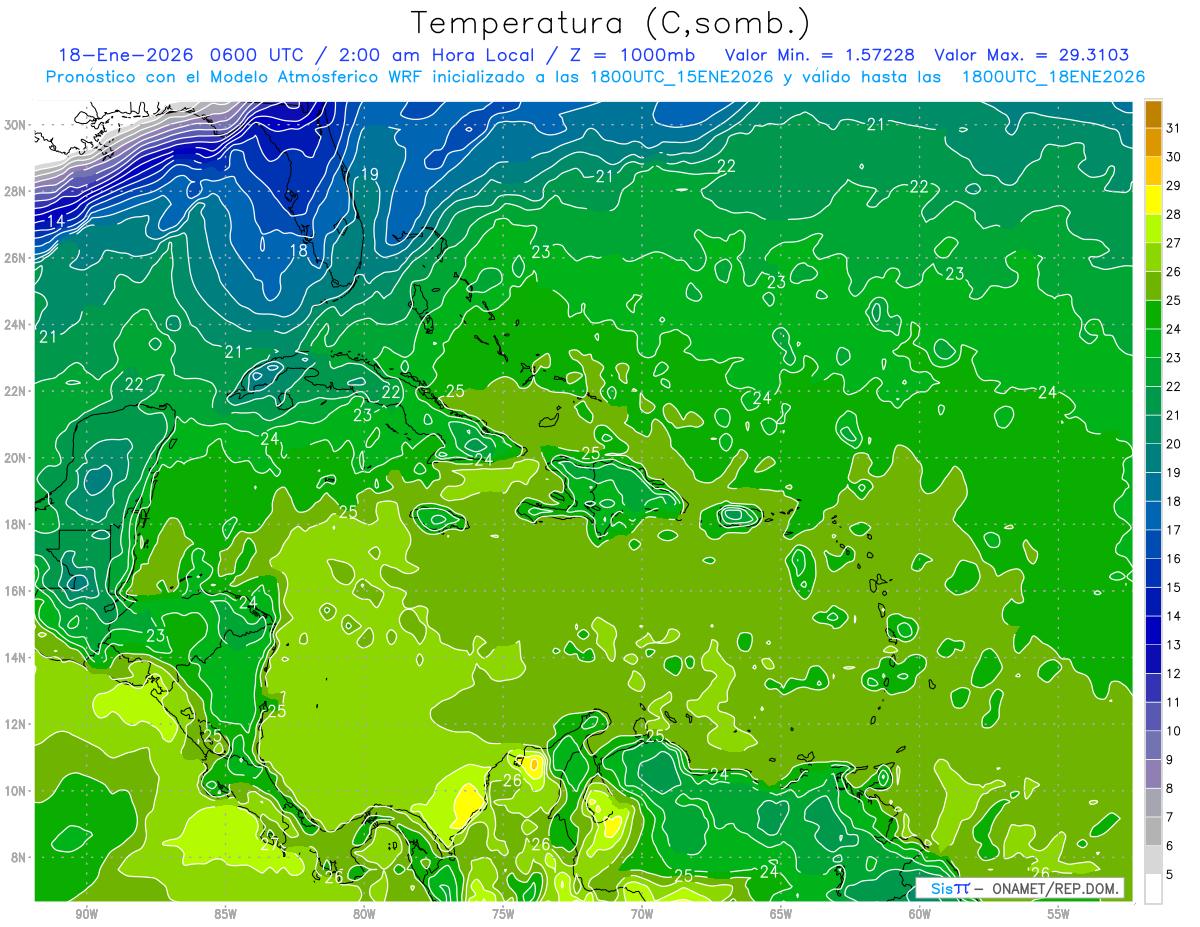The width and height of the screenshot is (1200, 927).
Task: Click the legend value "15" on color bar
Action: (1174, 587)
